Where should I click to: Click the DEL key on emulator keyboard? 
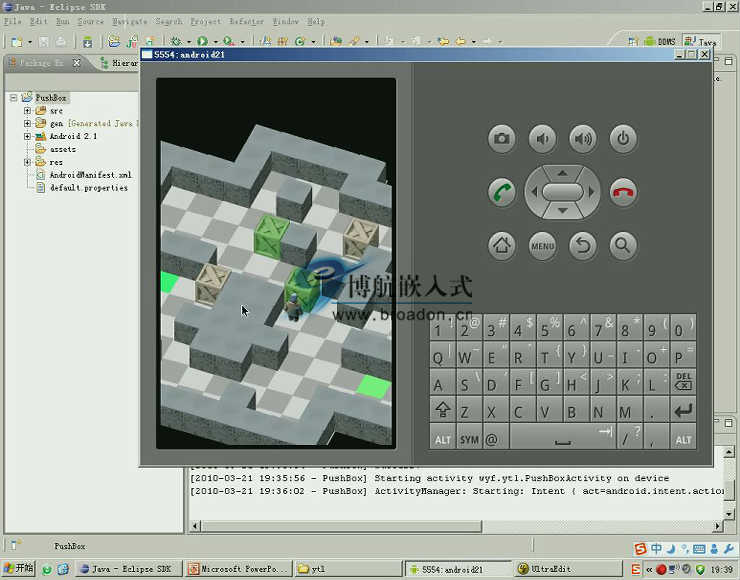(x=683, y=381)
